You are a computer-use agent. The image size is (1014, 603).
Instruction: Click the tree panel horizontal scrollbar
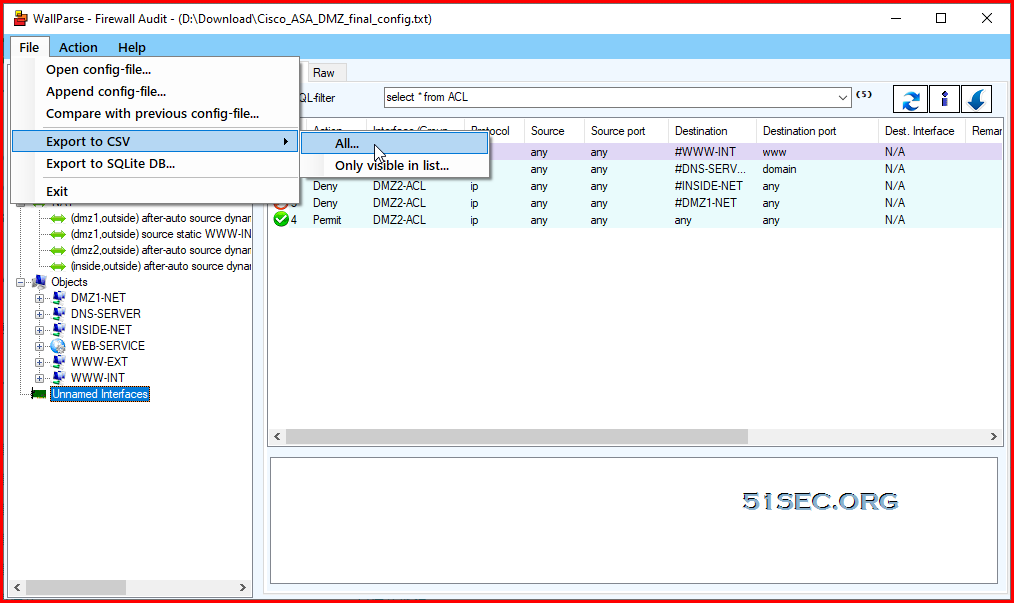coord(76,587)
